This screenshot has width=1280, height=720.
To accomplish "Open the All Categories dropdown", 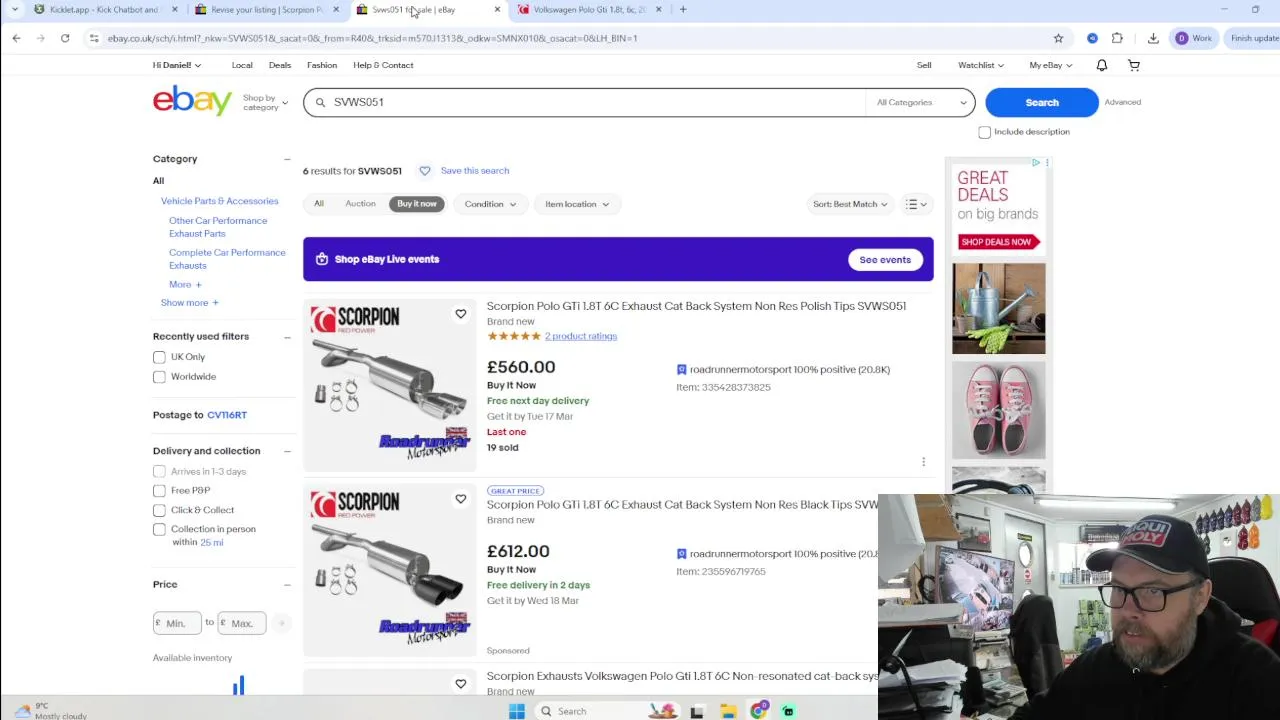I will pos(920,102).
